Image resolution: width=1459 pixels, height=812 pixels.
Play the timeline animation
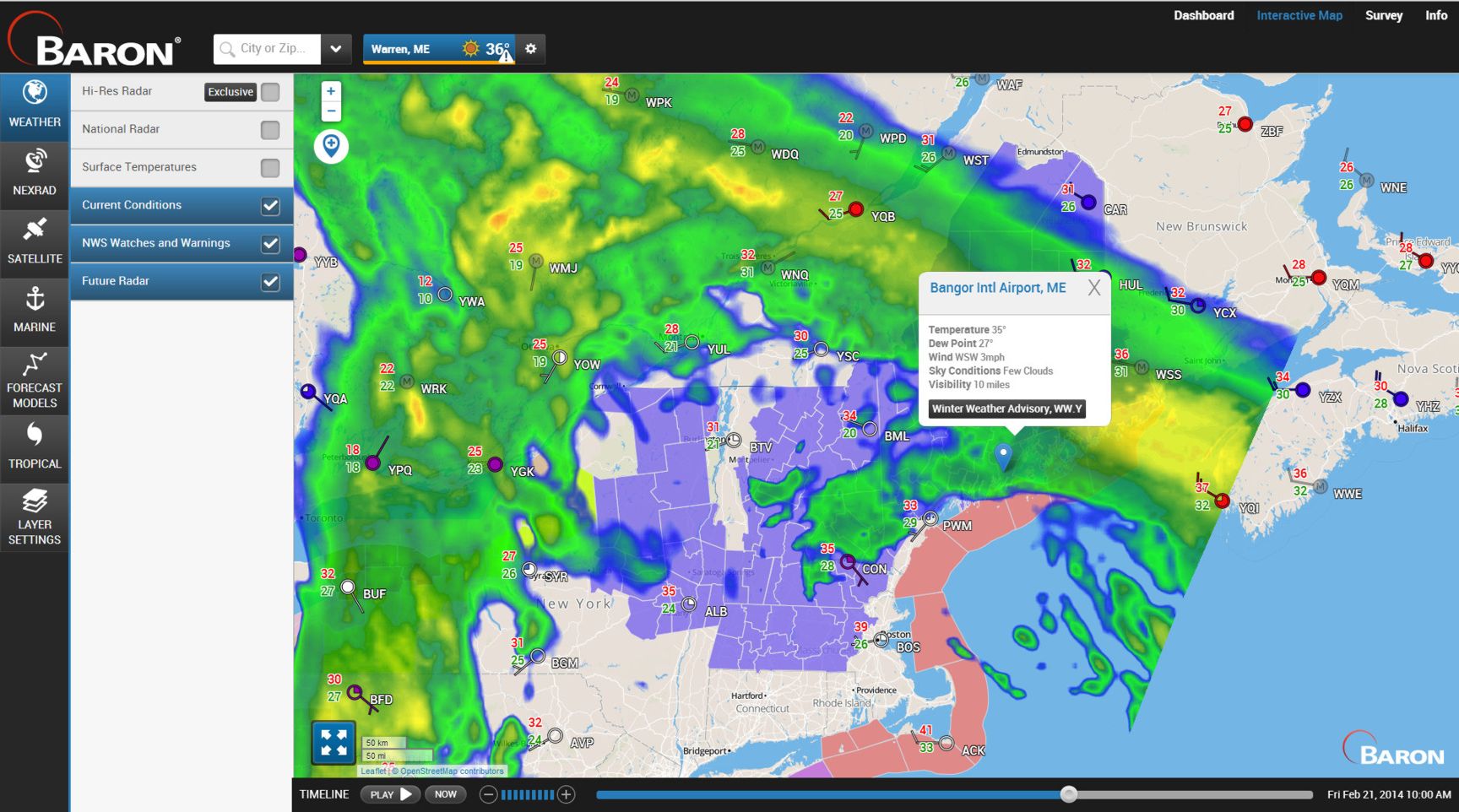click(x=390, y=794)
